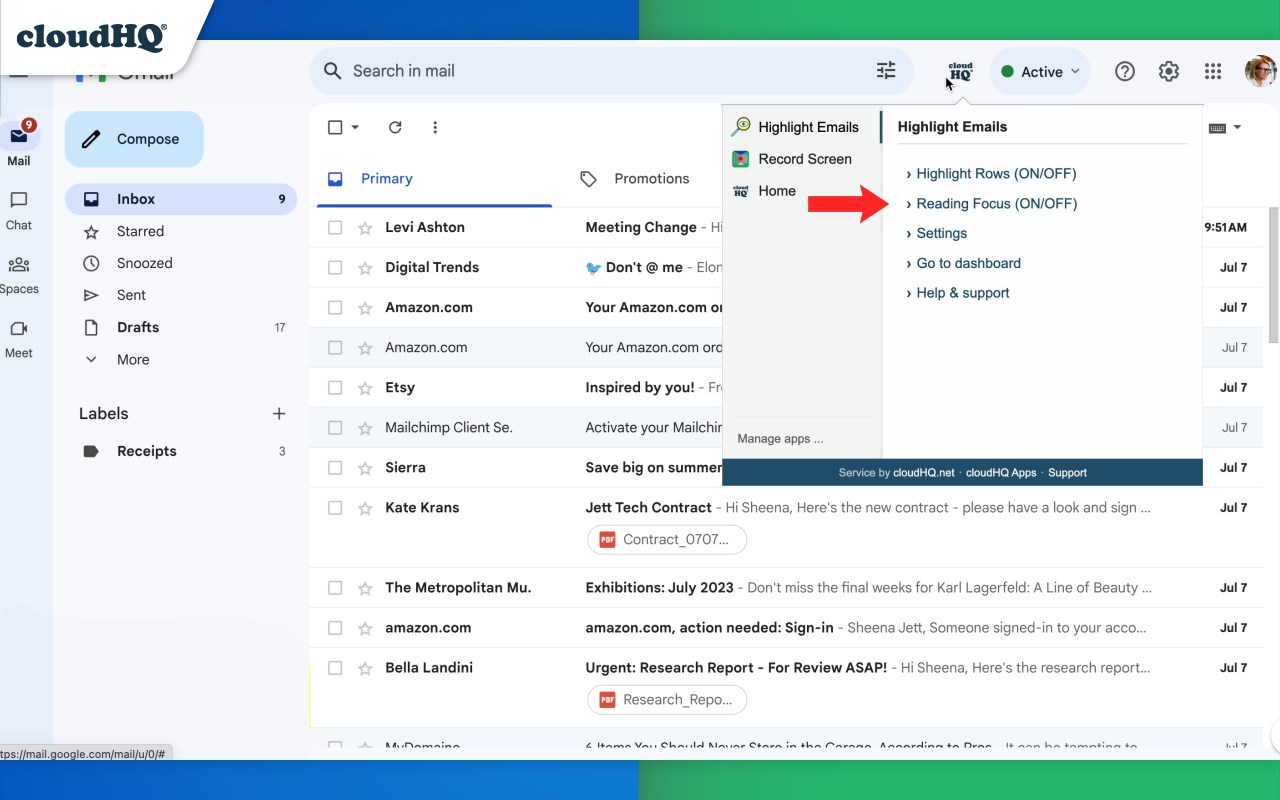Image resolution: width=1280 pixels, height=800 pixels.
Task: Star the Mailchimp Client Services email
Action: 365,427
